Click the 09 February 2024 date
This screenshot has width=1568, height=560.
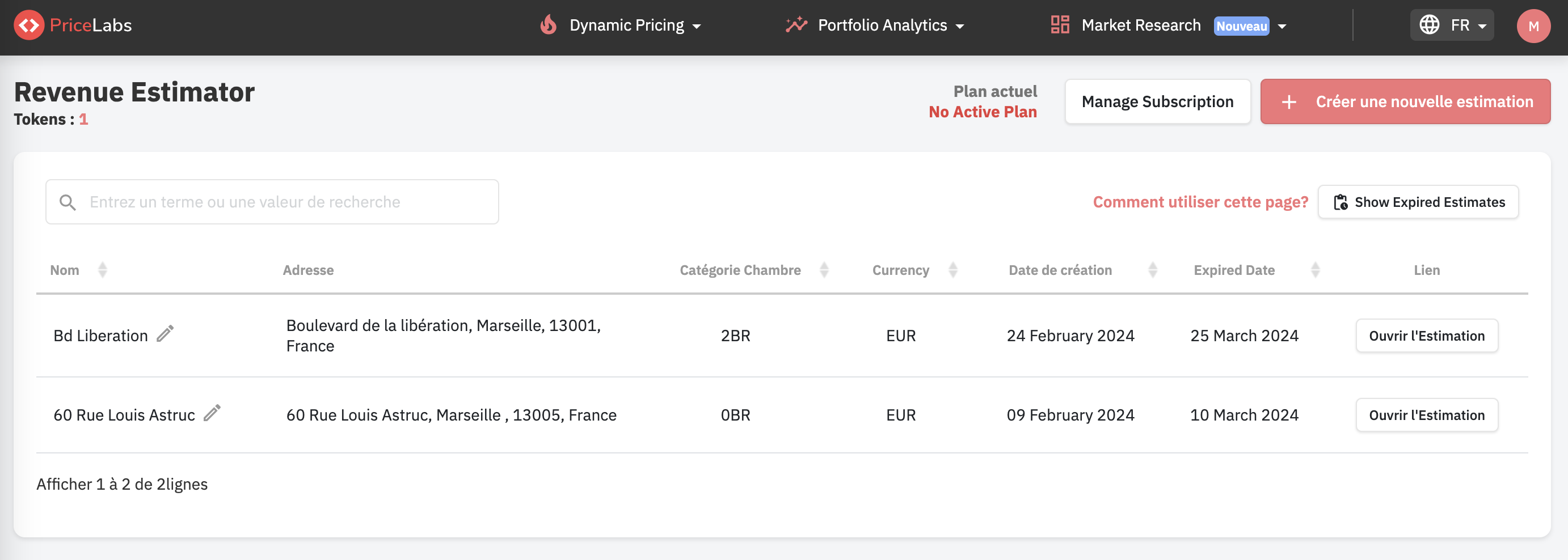[1070, 415]
